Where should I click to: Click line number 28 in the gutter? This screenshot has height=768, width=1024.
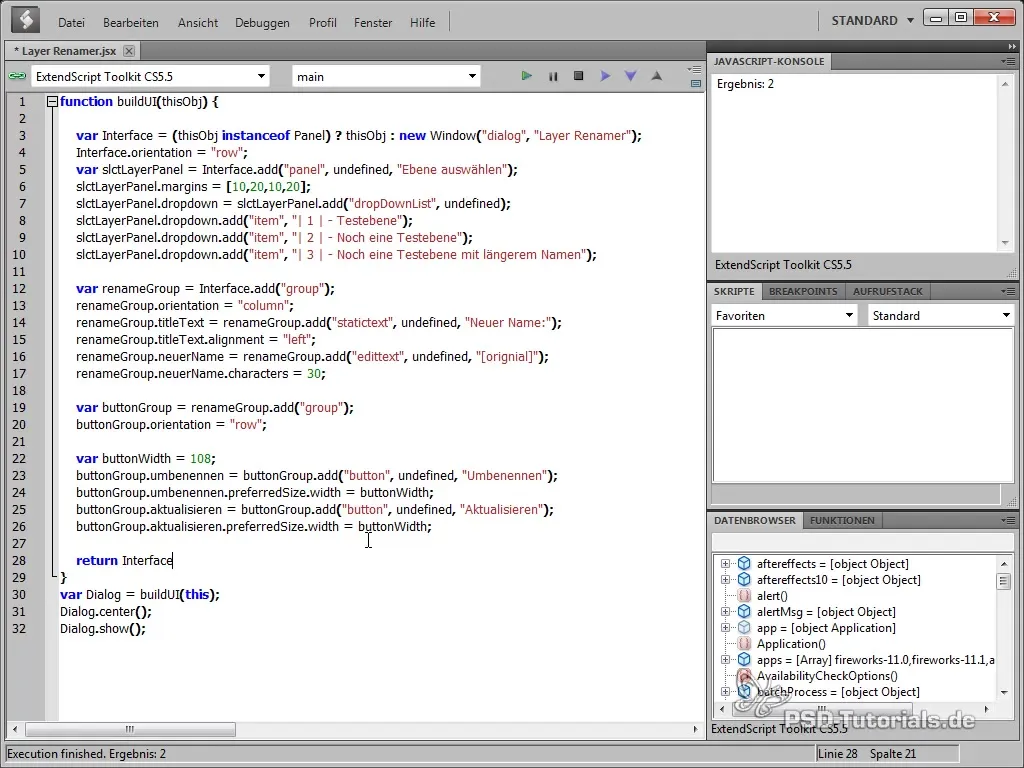19,560
